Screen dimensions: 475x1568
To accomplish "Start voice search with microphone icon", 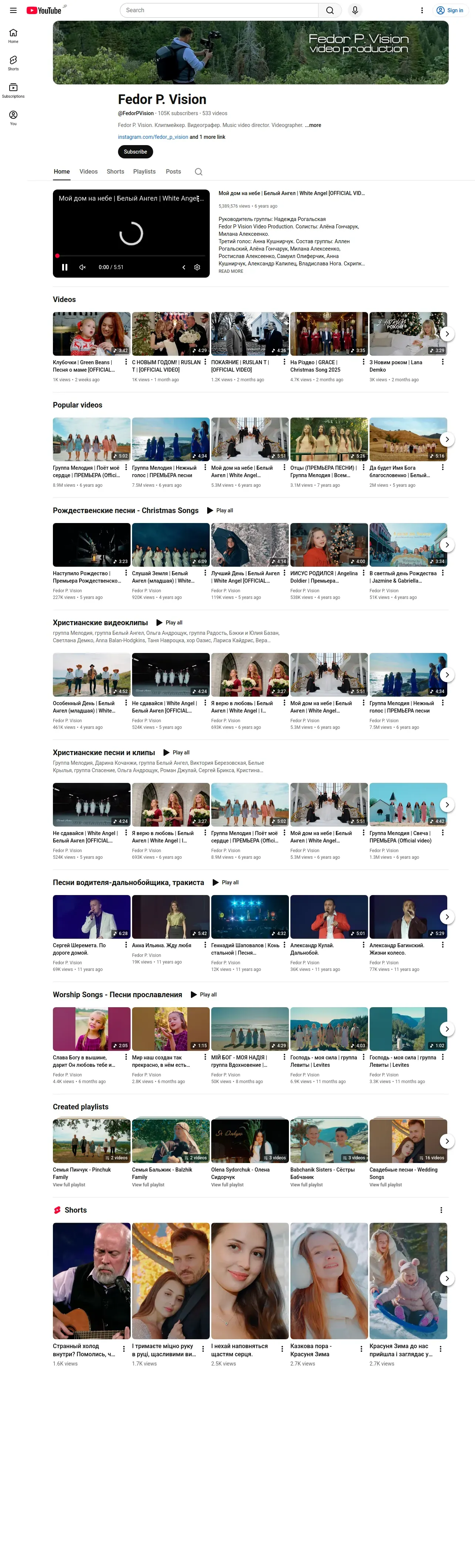I will coord(354,10).
